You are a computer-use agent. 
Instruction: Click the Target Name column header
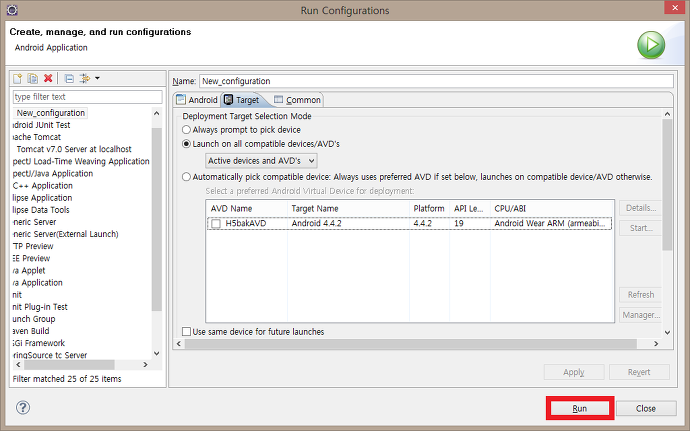(348, 209)
